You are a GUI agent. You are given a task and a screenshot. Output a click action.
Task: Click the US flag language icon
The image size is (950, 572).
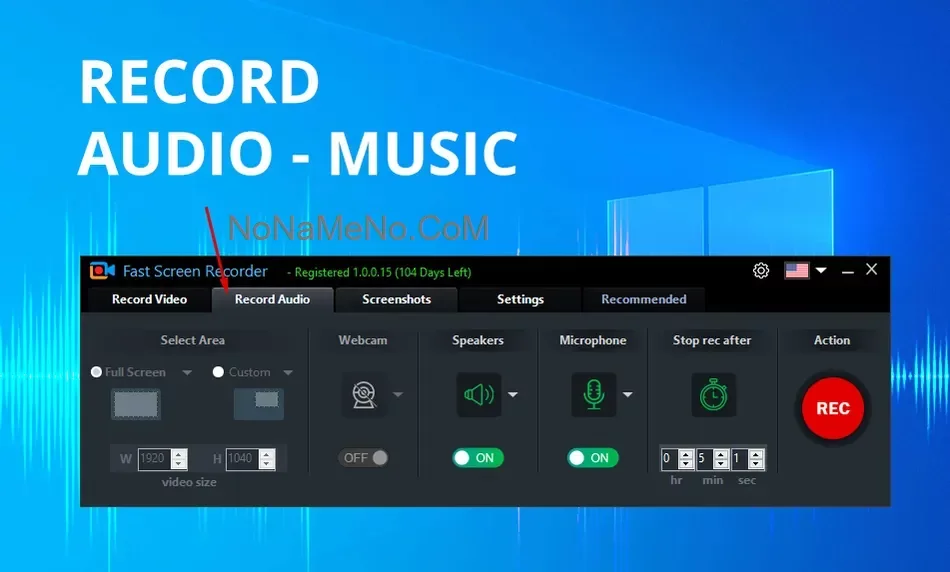coord(797,270)
